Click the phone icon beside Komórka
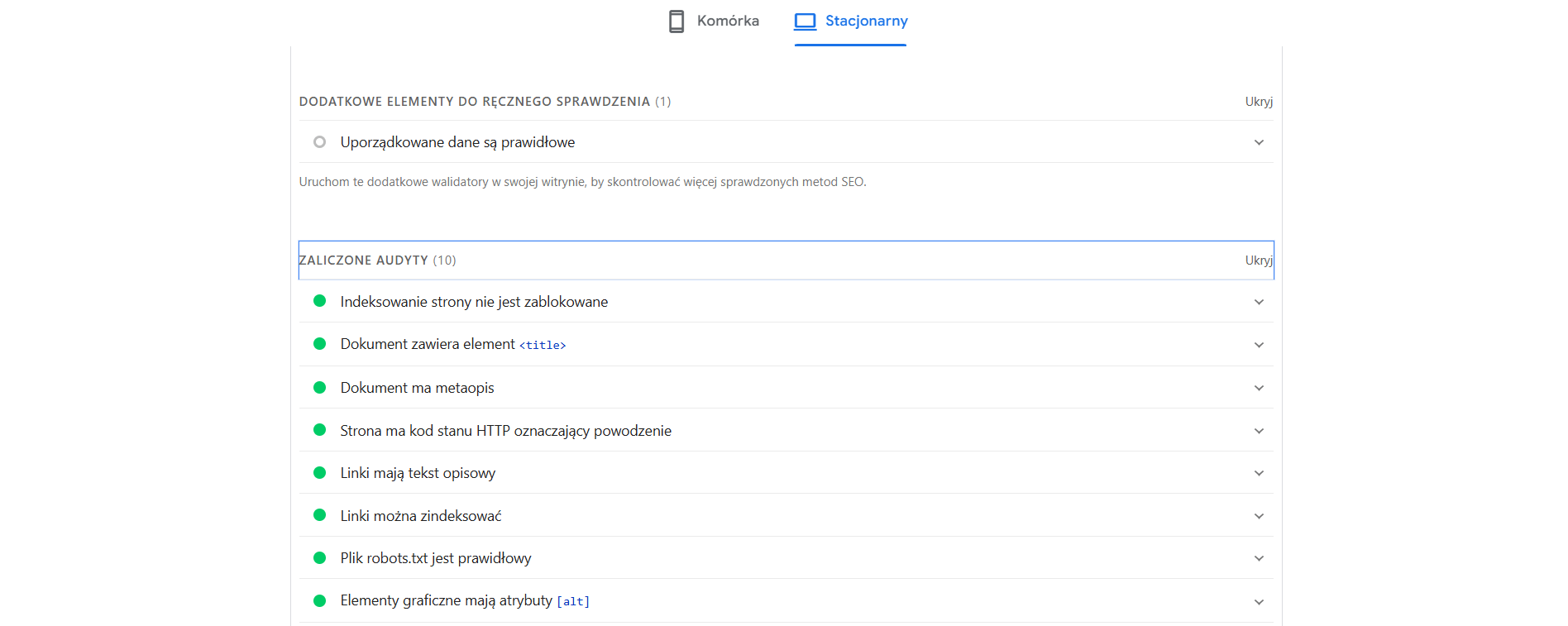This screenshot has height=626, width=1568. 676,21
